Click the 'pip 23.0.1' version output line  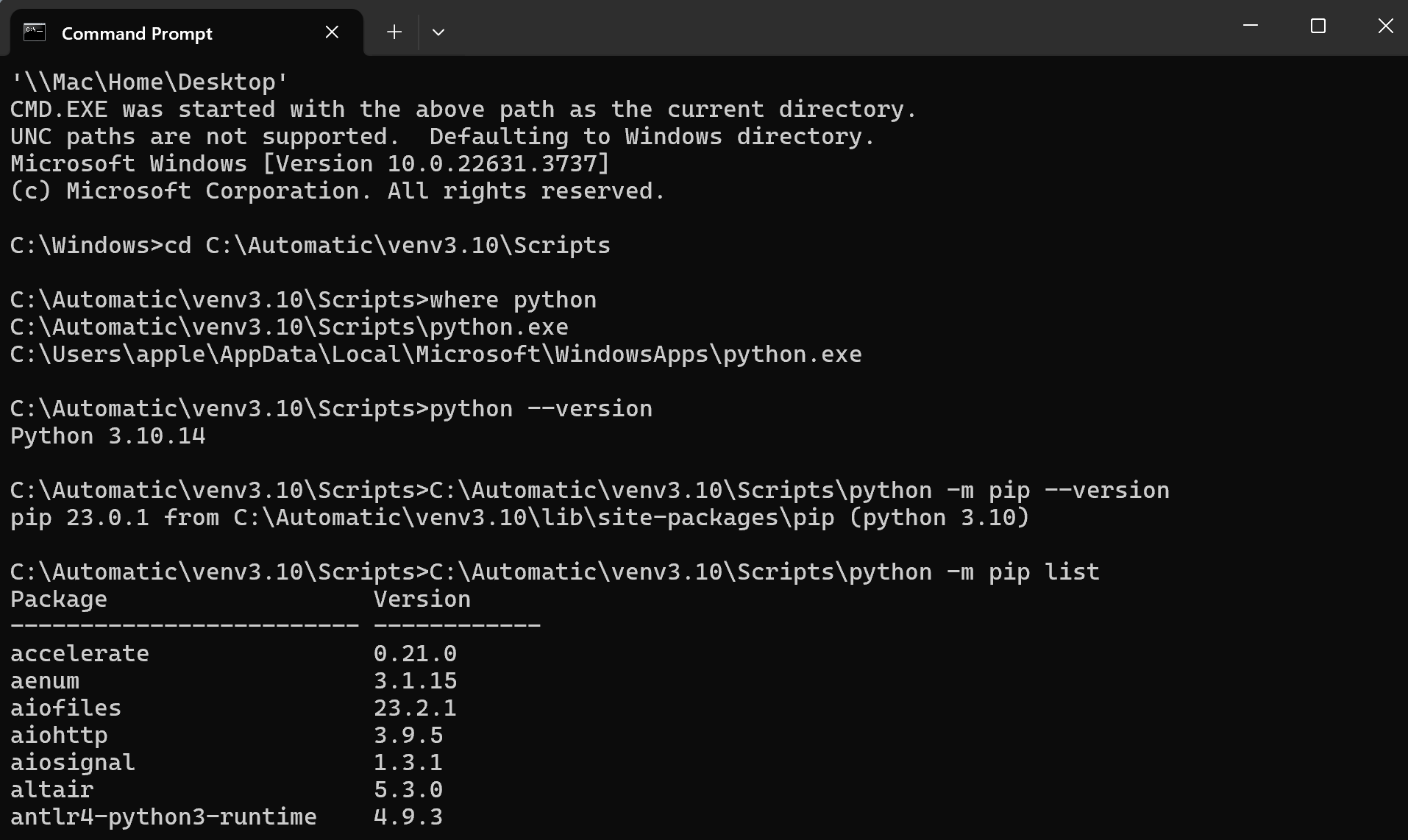pyautogui.click(x=519, y=518)
